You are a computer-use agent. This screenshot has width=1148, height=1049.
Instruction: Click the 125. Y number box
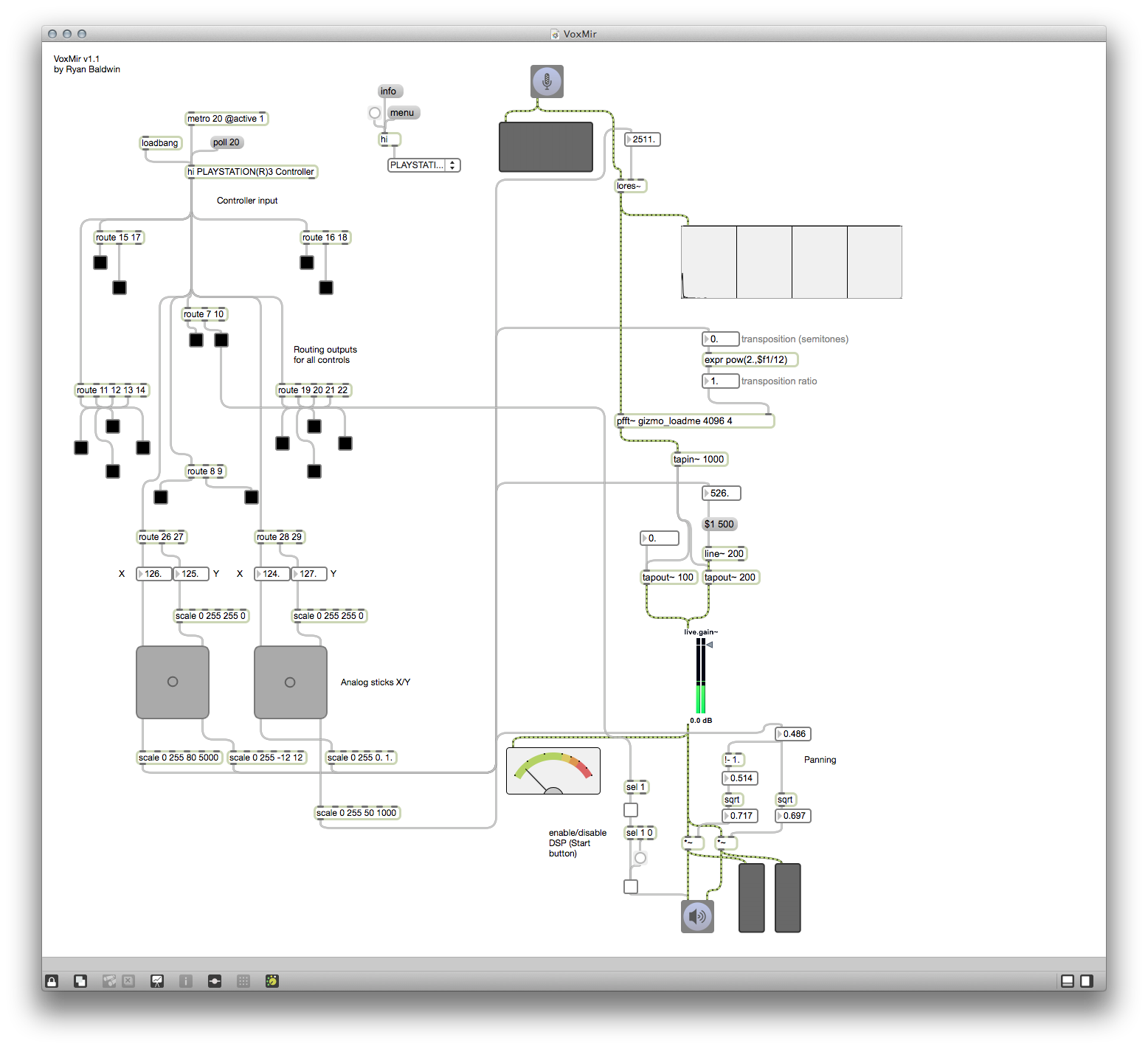[x=191, y=574]
